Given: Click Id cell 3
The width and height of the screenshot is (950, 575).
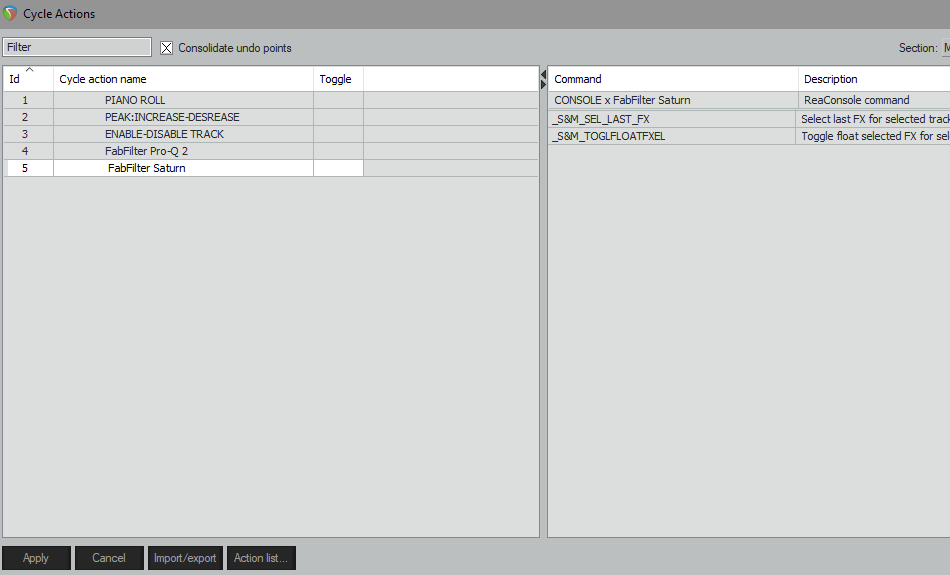Looking at the screenshot, I should 28,134.
